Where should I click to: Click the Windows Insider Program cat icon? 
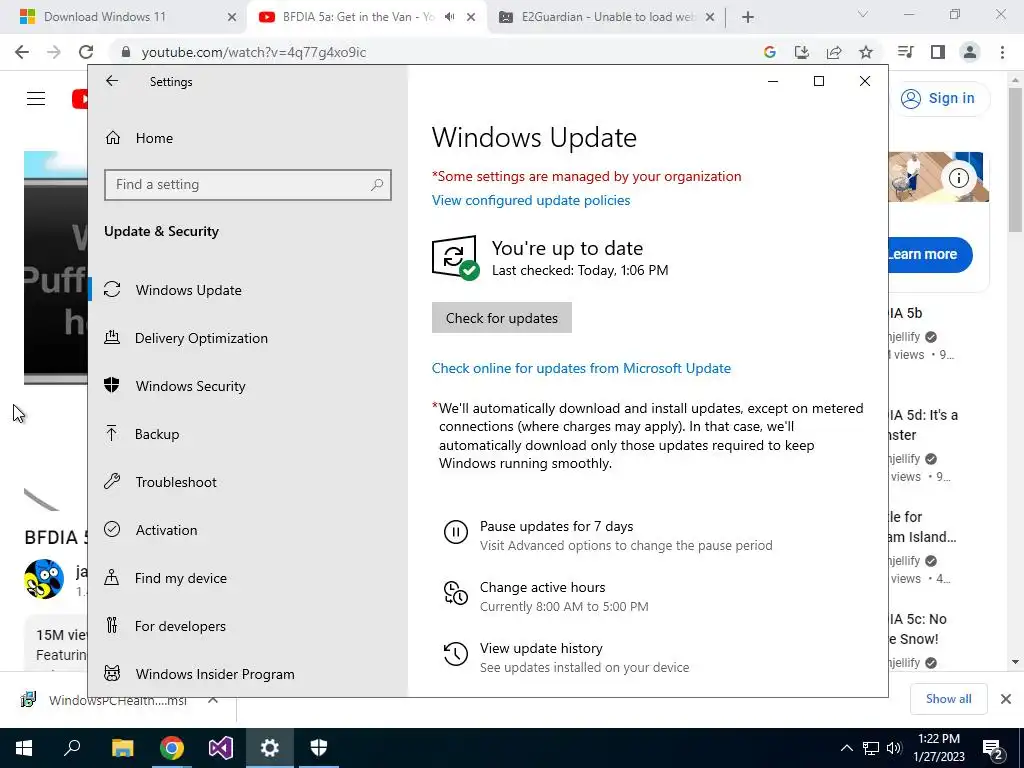pos(112,673)
